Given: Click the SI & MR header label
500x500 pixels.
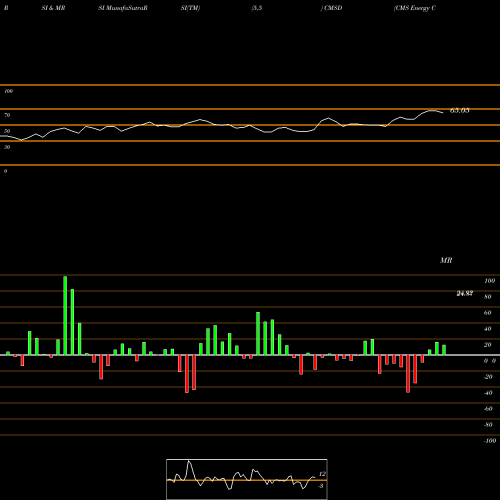Looking at the screenshot, I should (53, 8).
